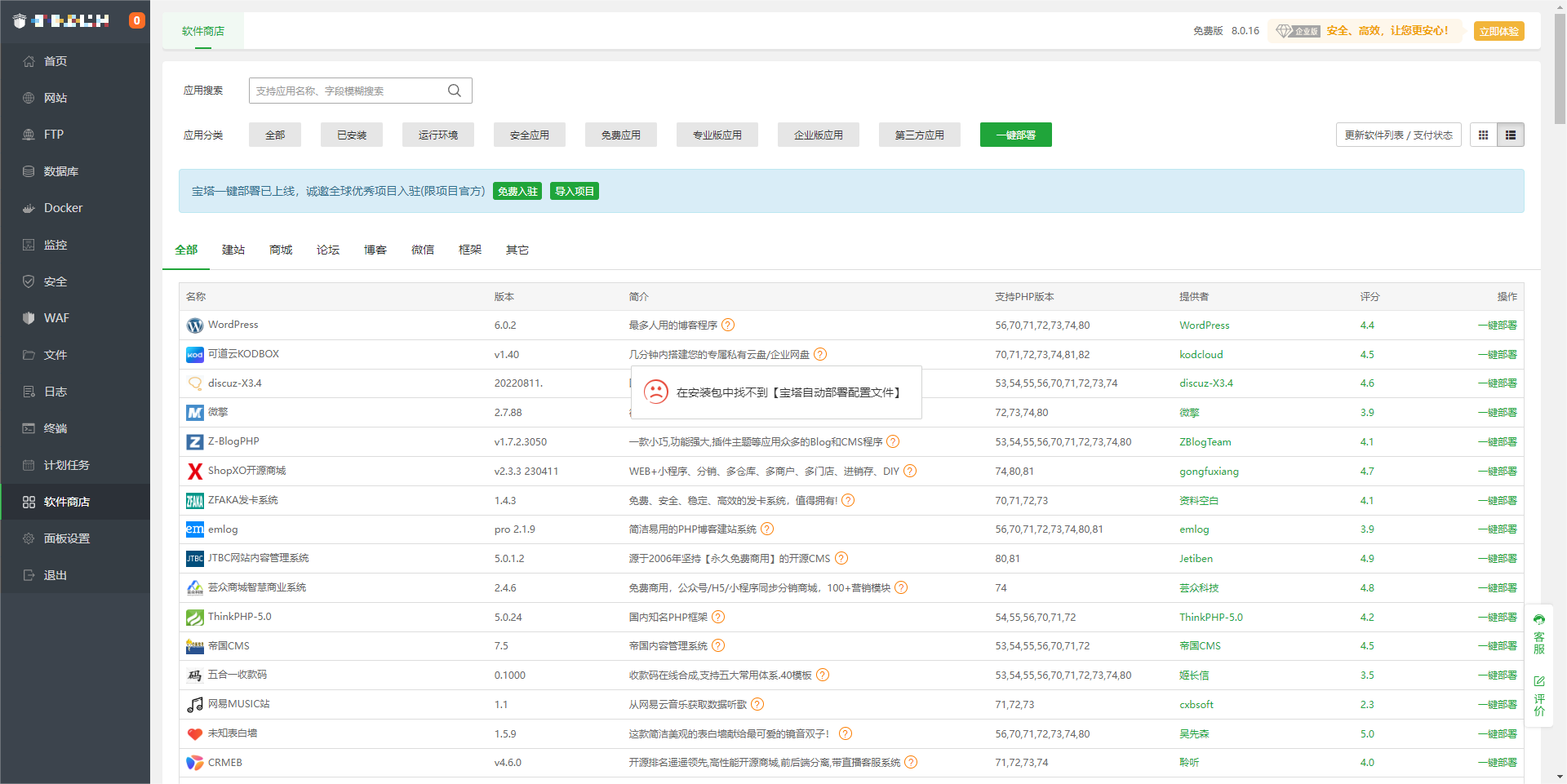1567x784 pixels.
Task: Click help icon beside ThinkPHP-5.0 description
Action: [x=718, y=617]
